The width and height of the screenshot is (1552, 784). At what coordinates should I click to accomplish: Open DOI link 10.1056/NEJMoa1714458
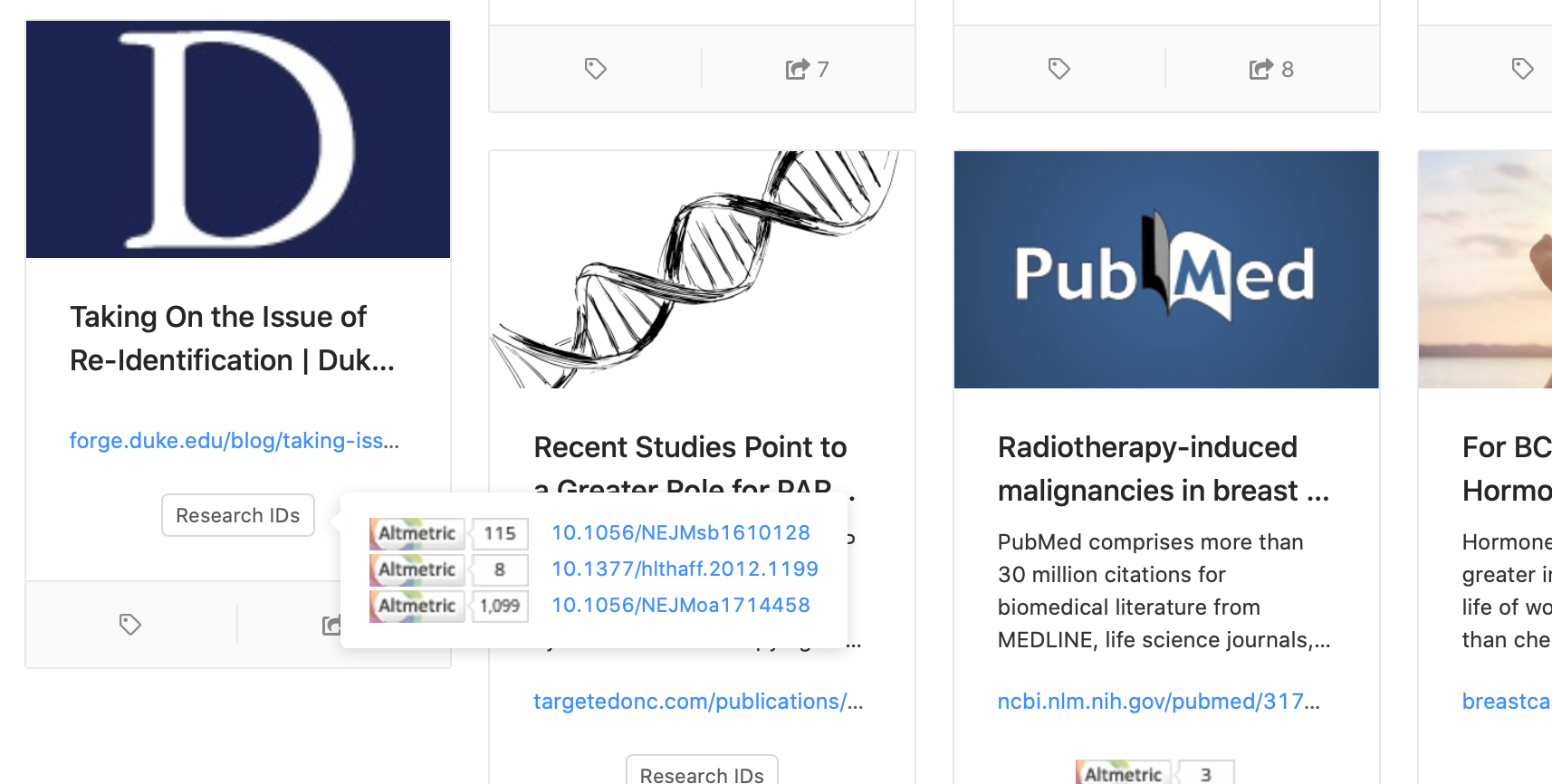[681, 605]
